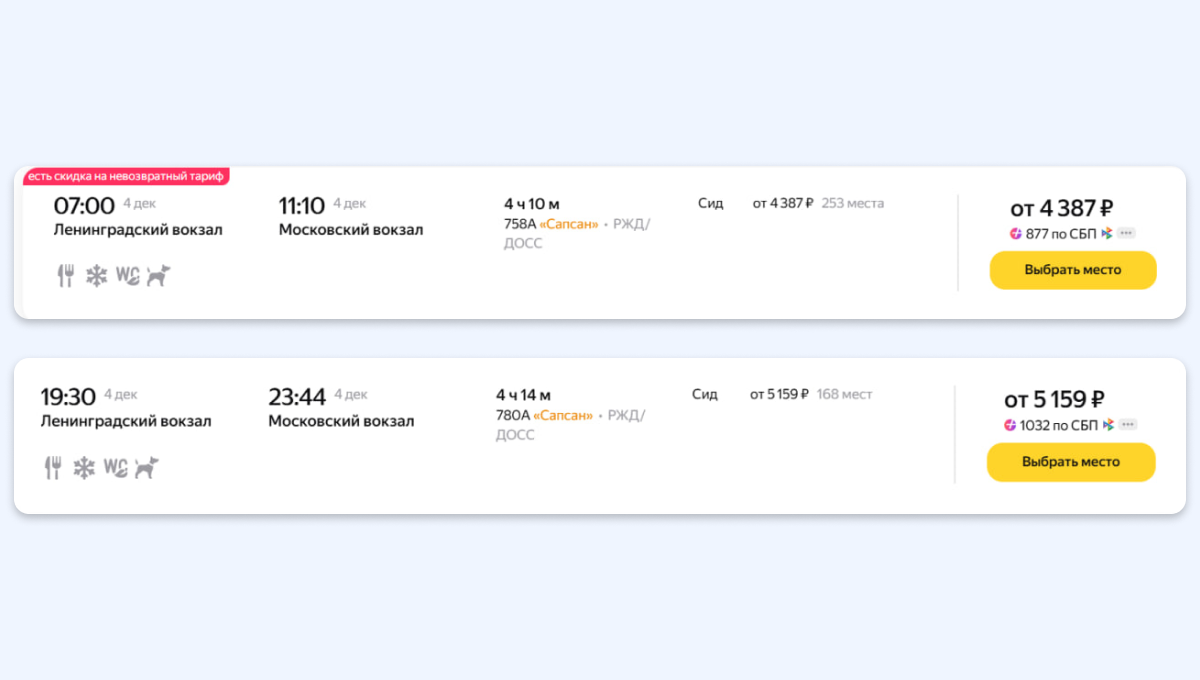Viewport: 1200px width, 680px height.
Task: Click the non-refundable fare discount badge
Action: click(127, 176)
